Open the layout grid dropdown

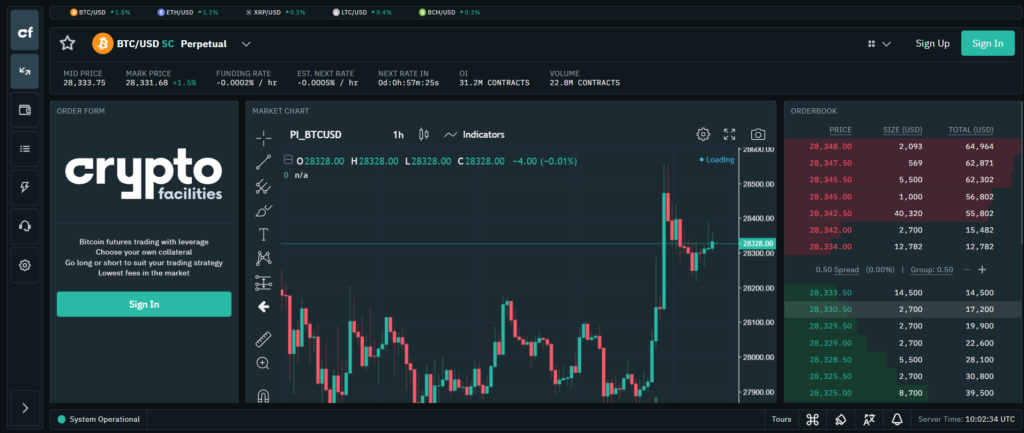pyautogui.click(x=879, y=44)
